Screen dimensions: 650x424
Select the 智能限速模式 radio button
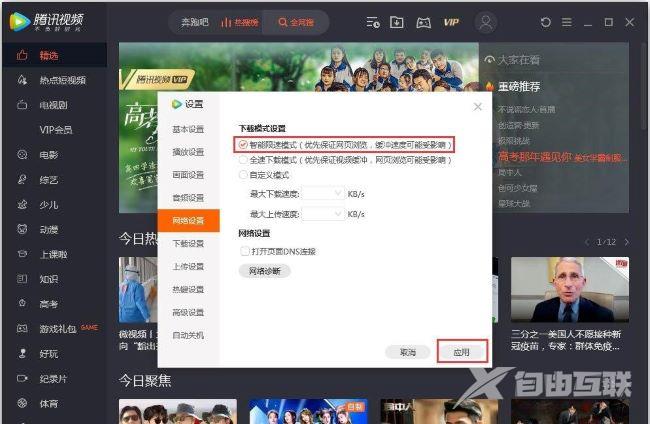[x=243, y=145]
